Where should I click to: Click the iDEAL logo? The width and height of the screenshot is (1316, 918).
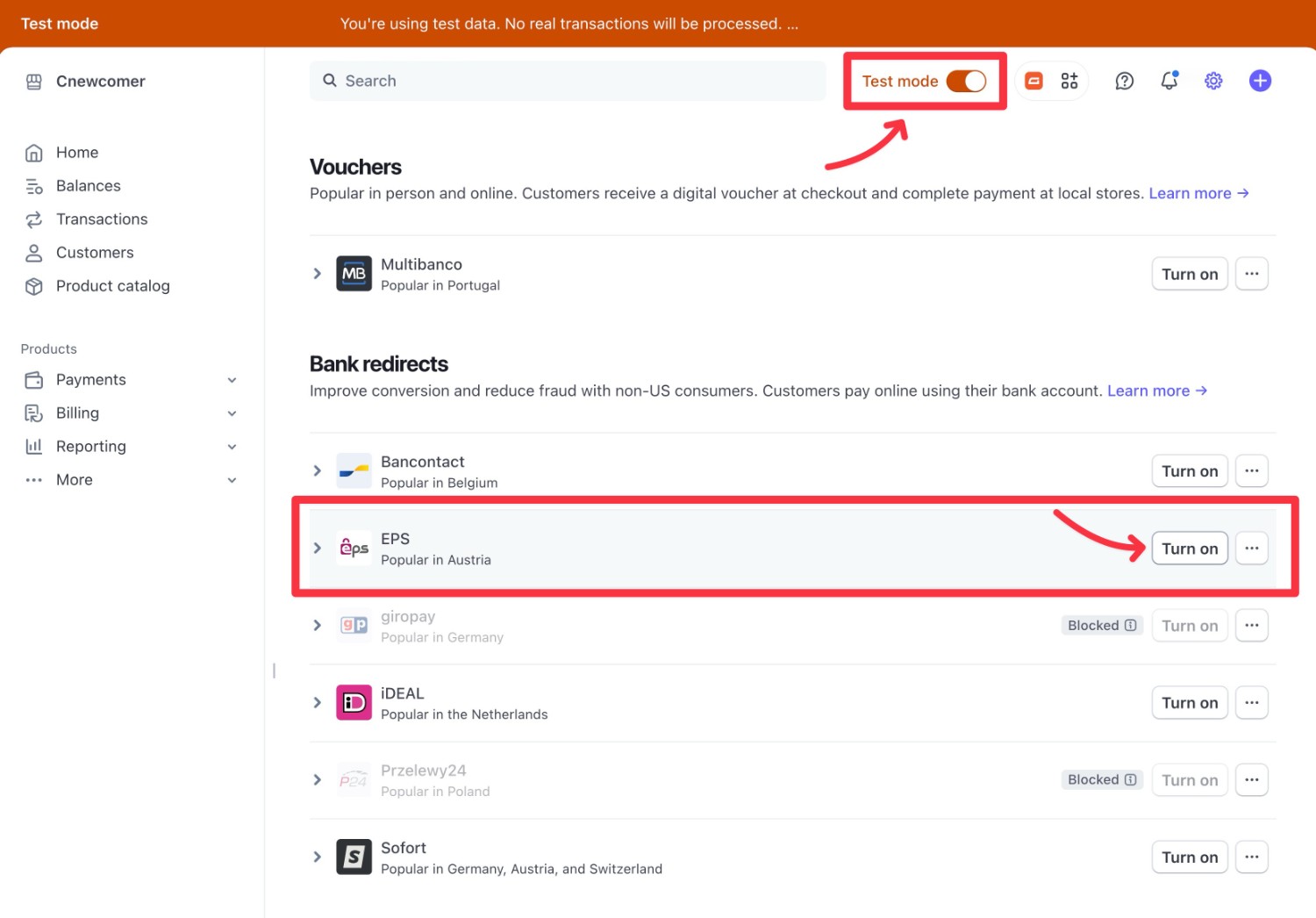[x=354, y=703]
